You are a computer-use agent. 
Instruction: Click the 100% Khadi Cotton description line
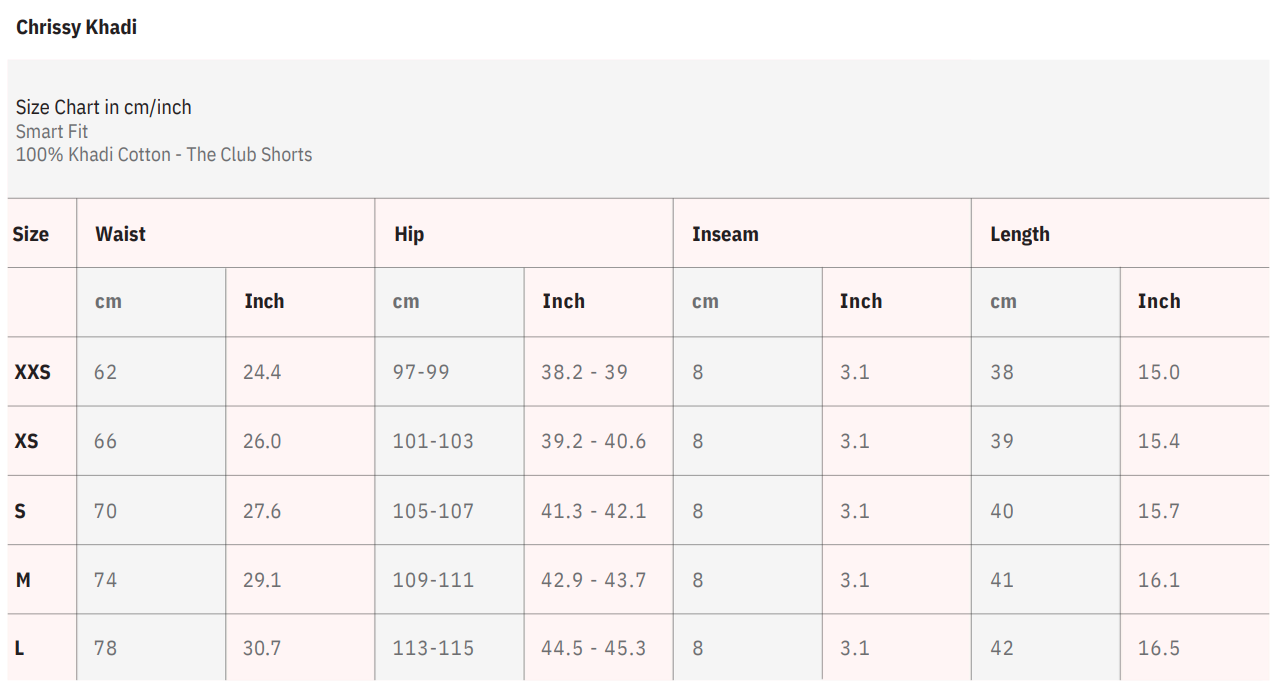point(164,154)
